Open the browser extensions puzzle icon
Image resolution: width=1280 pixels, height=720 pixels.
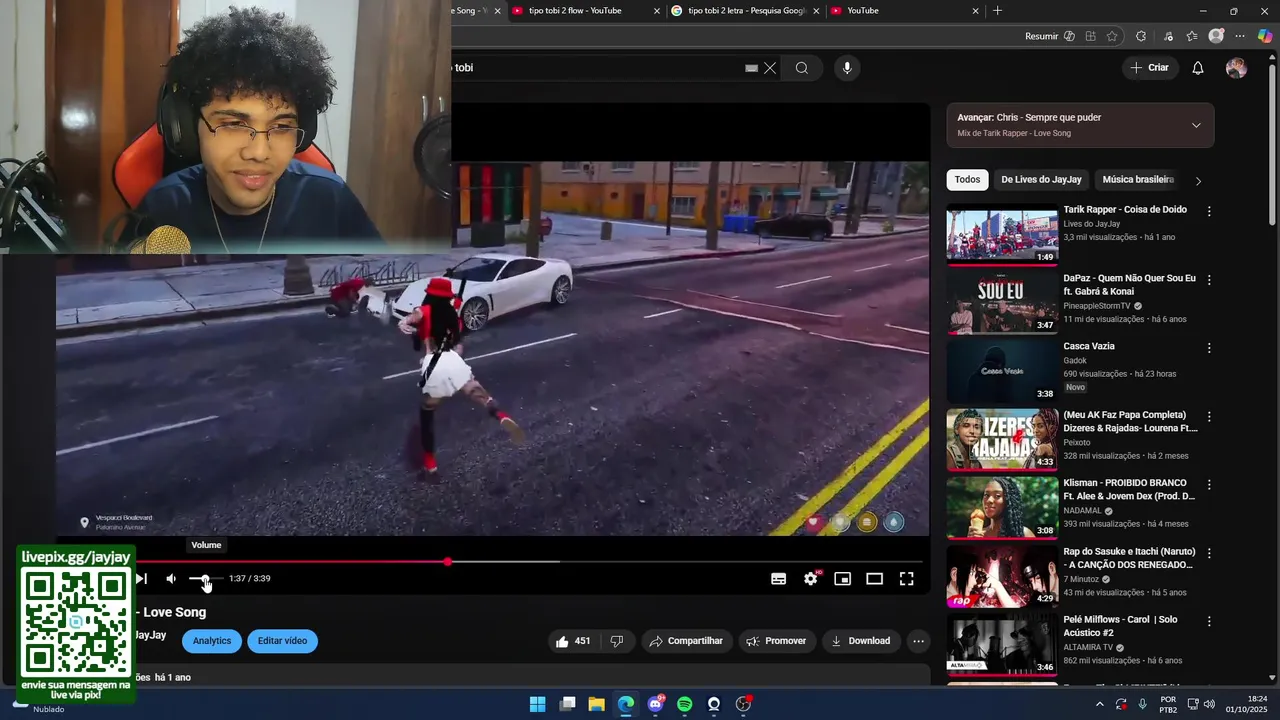tap(1141, 36)
